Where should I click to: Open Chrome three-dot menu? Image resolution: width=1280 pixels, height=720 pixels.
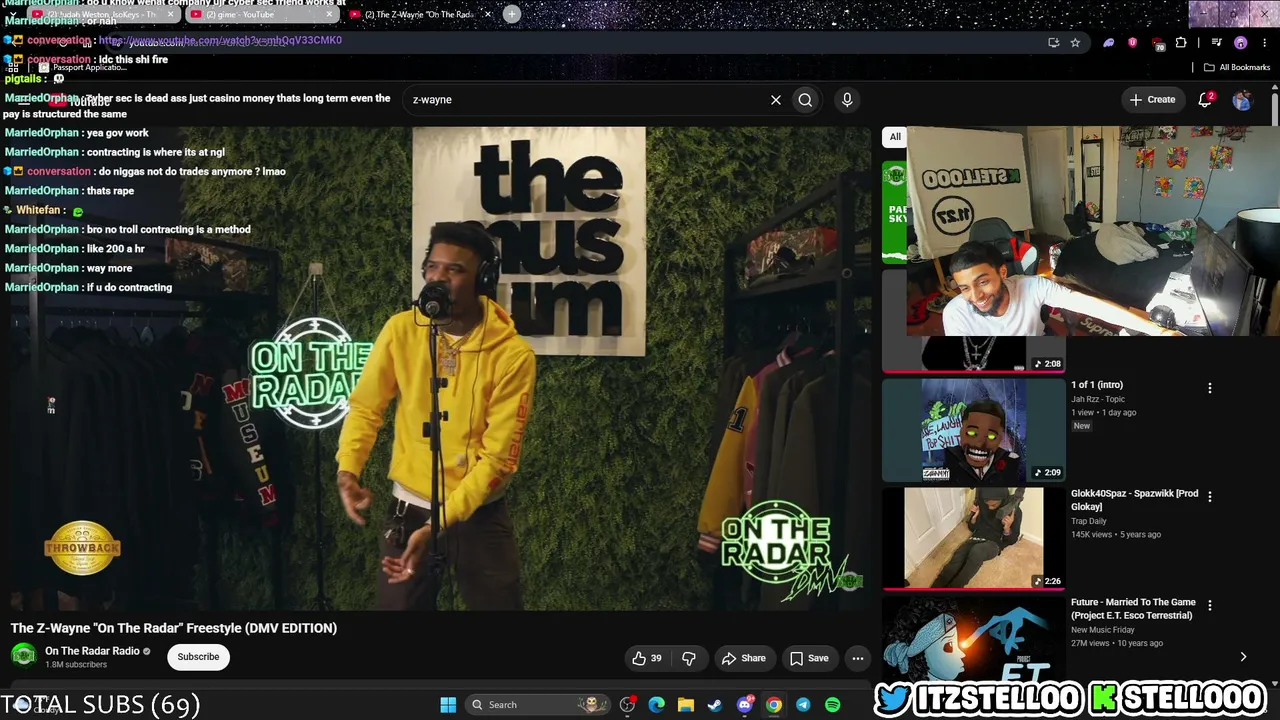[1264, 43]
